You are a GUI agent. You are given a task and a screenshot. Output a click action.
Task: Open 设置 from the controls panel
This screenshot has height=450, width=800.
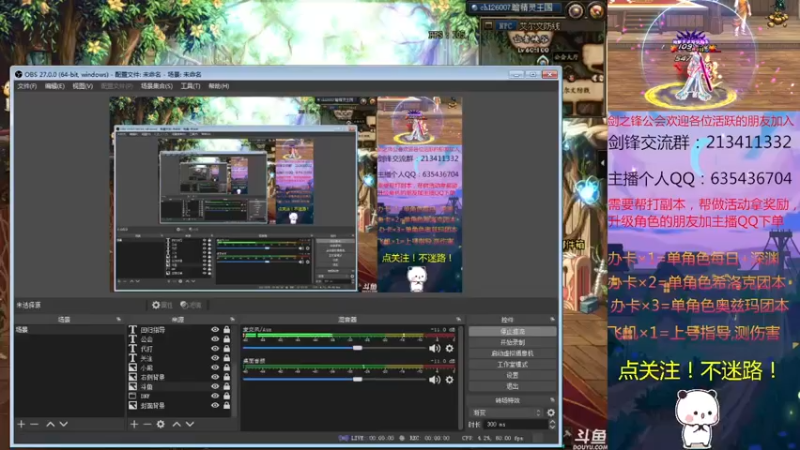coord(512,375)
